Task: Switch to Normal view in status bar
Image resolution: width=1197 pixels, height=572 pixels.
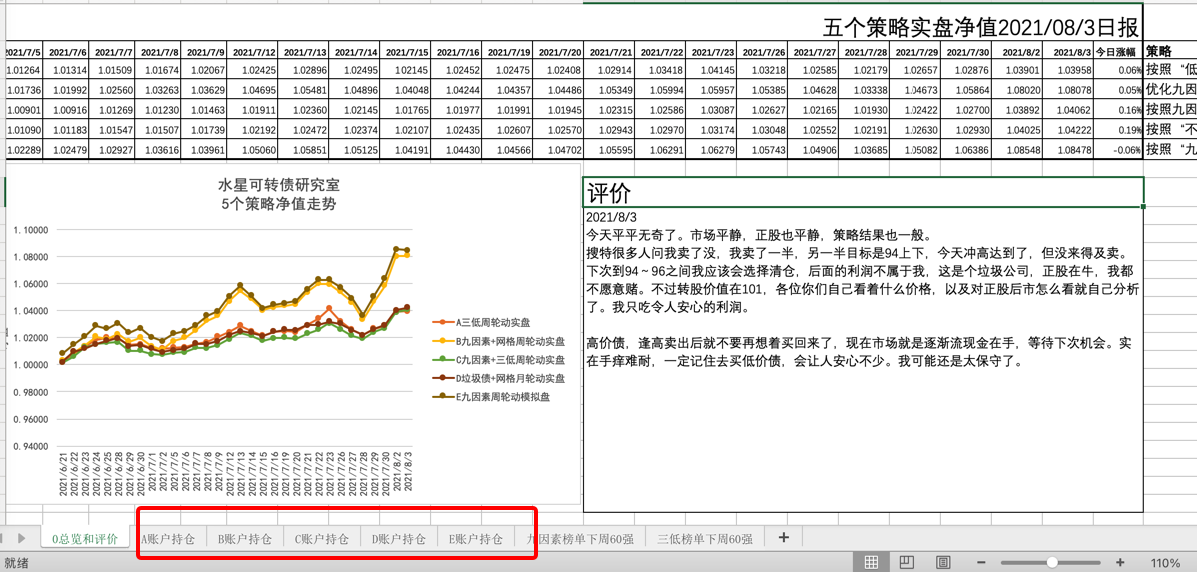Action: click(870, 563)
